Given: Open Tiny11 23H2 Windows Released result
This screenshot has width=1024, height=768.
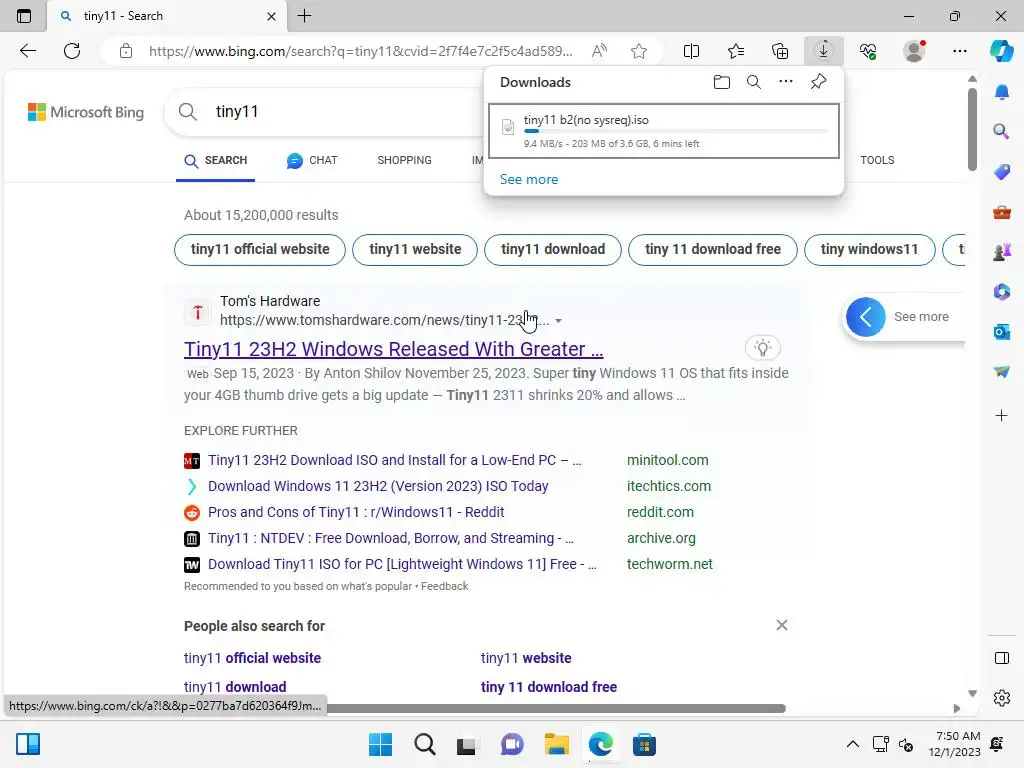Looking at the screenshot, I should 394,349.
